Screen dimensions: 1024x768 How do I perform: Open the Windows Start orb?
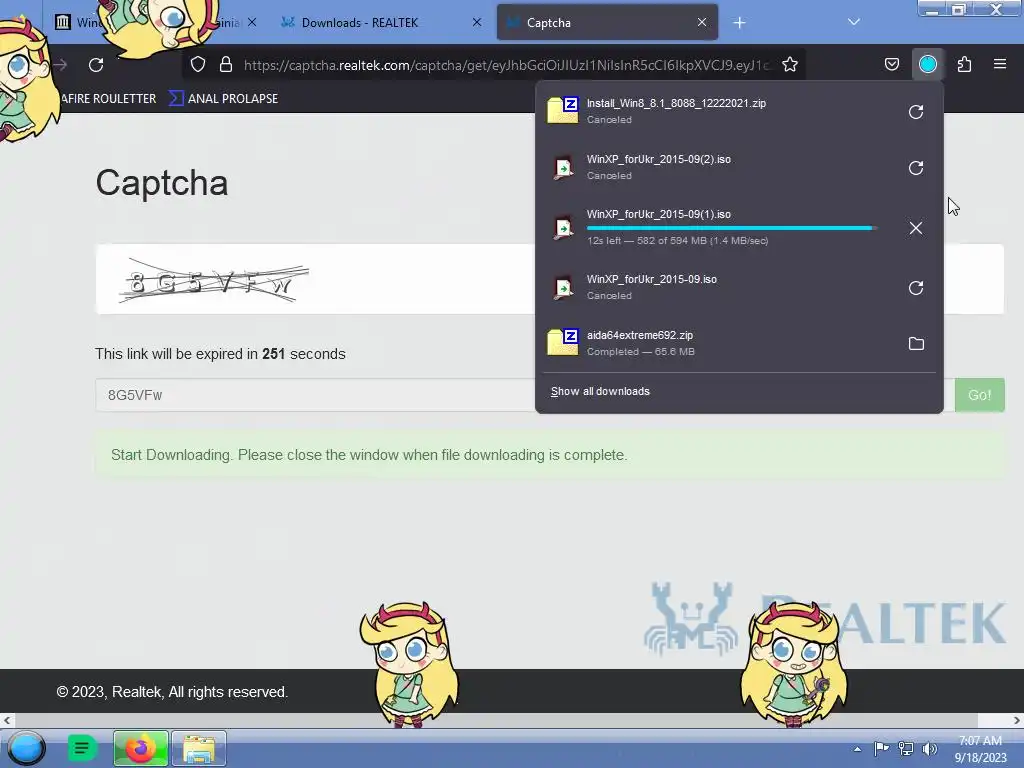click(x=26, y=748)
